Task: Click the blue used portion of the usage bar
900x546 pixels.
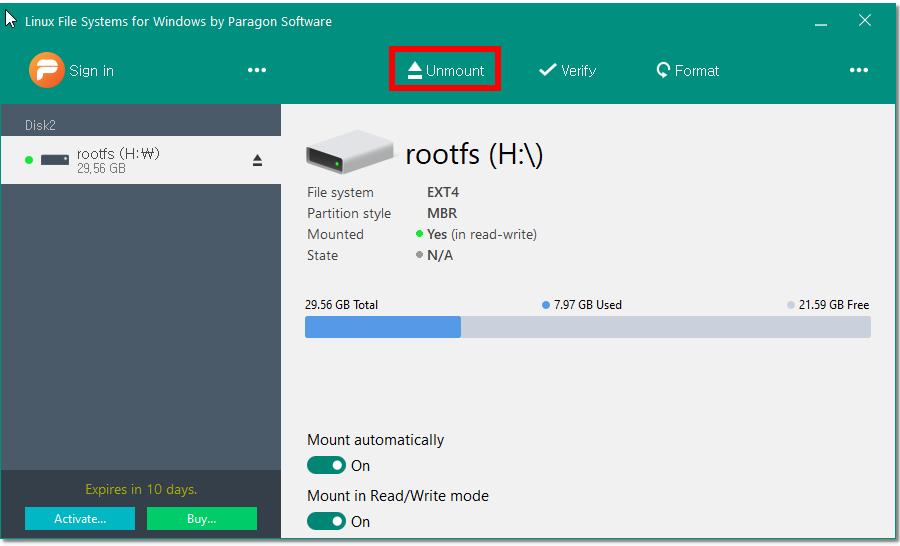Action: coord(383,327)
